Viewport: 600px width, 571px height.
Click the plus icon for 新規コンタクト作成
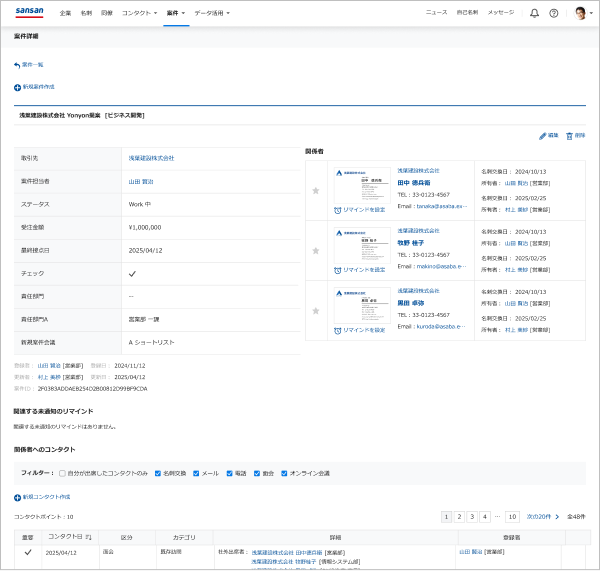tap(17, 498)
